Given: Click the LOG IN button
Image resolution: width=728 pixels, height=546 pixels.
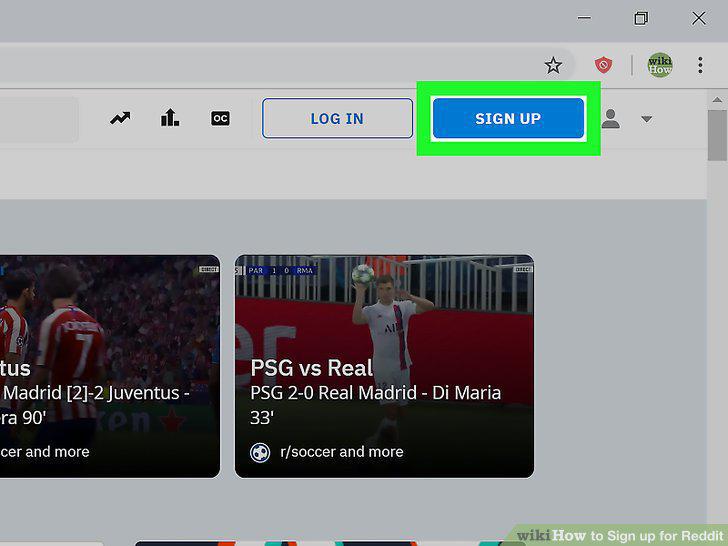Looking at the screenshot, I should [x=337, y=118].
